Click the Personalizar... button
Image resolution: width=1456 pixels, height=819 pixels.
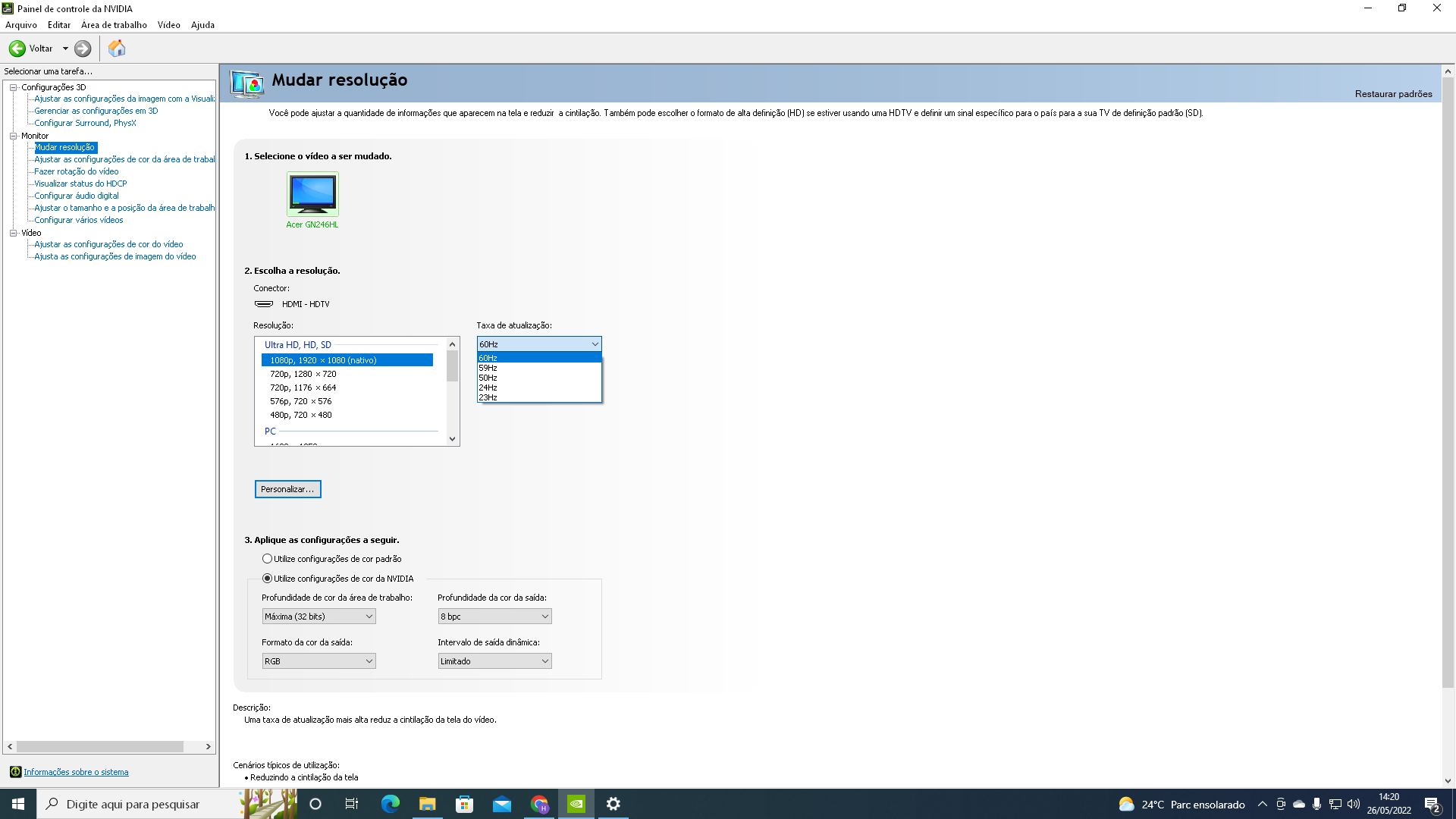pos(287,489)
